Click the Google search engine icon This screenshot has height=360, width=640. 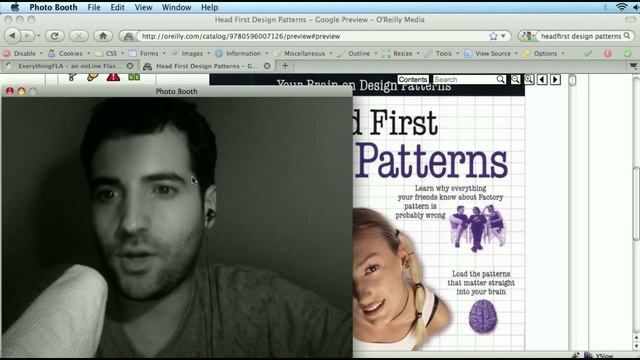click(526, 36)
